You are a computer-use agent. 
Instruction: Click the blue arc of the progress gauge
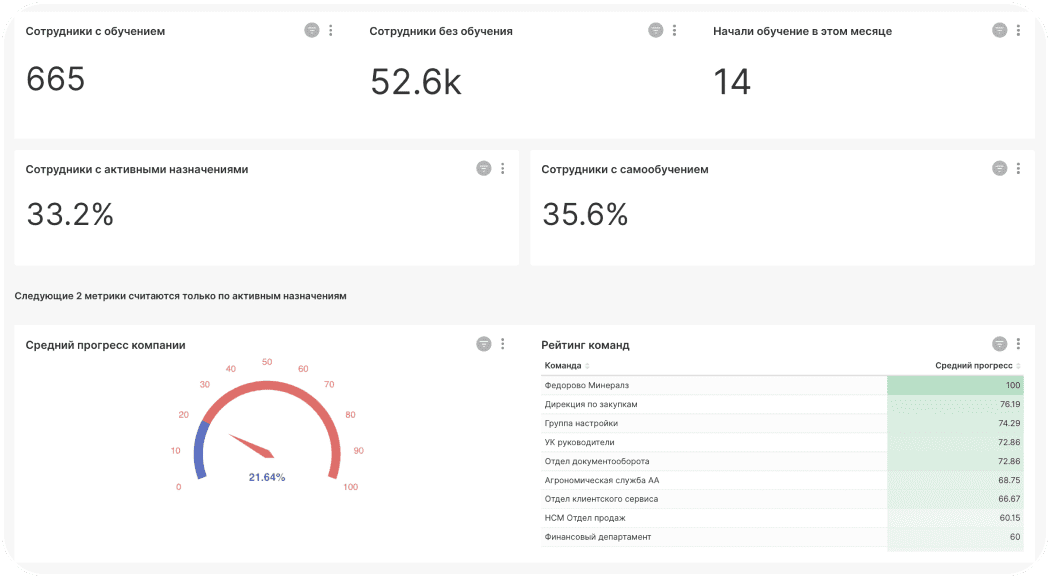point(201,450)
